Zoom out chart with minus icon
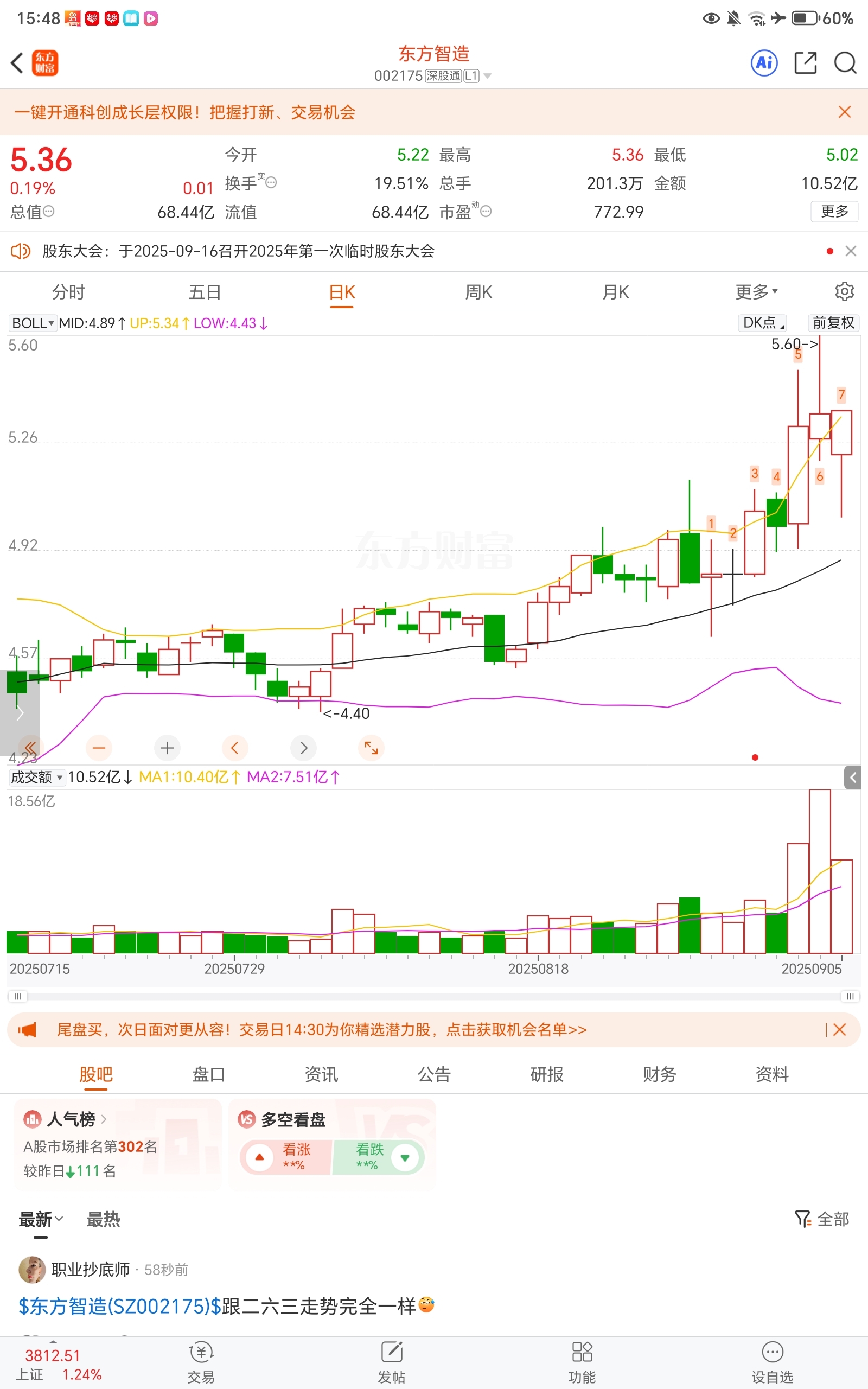 coord(99,748)
